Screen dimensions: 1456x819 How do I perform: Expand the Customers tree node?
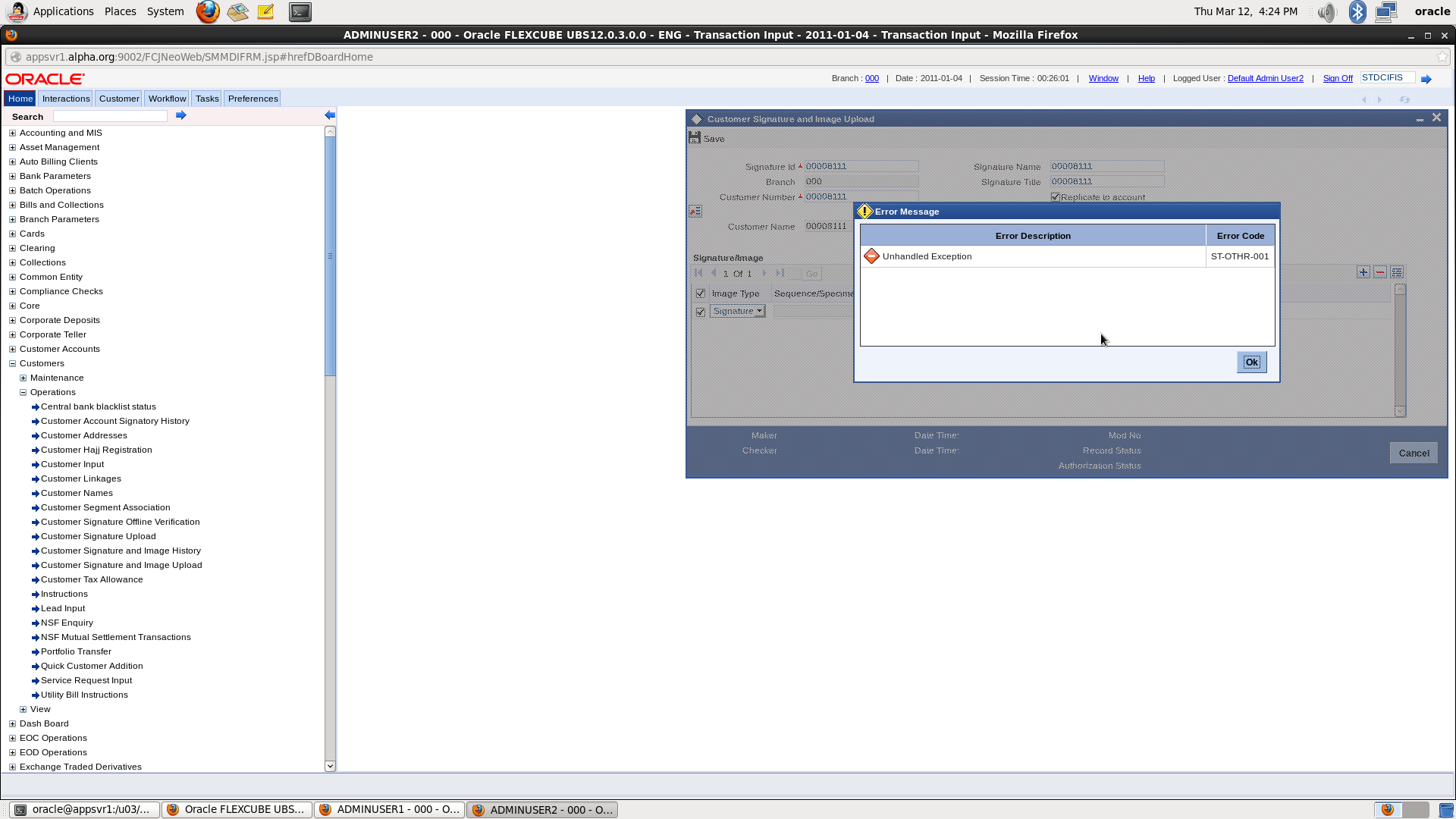pos(13,363)
